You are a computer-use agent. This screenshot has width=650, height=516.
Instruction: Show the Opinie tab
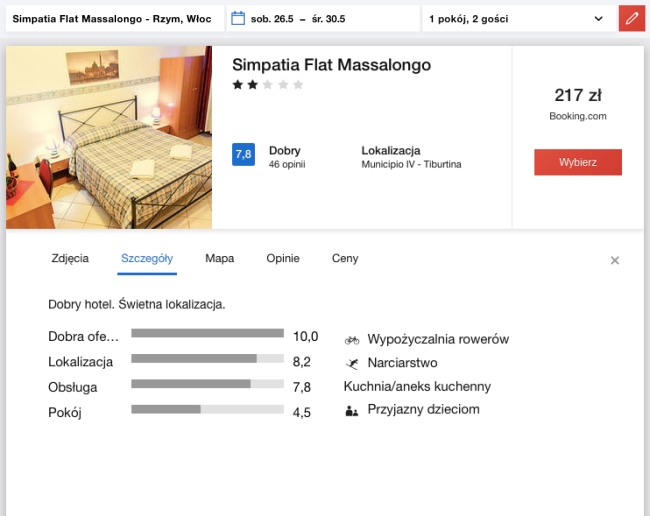pos(283,259)
